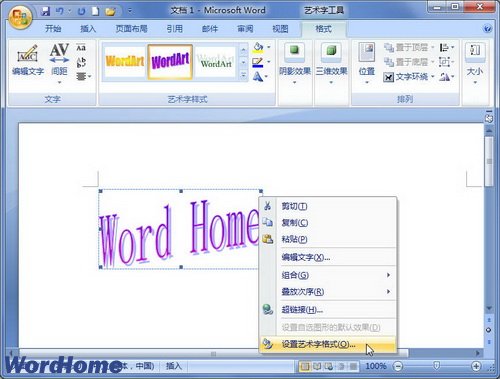Open the 邮件 tab
Viewport: 500px width, 379px height.
pos(210,29)
